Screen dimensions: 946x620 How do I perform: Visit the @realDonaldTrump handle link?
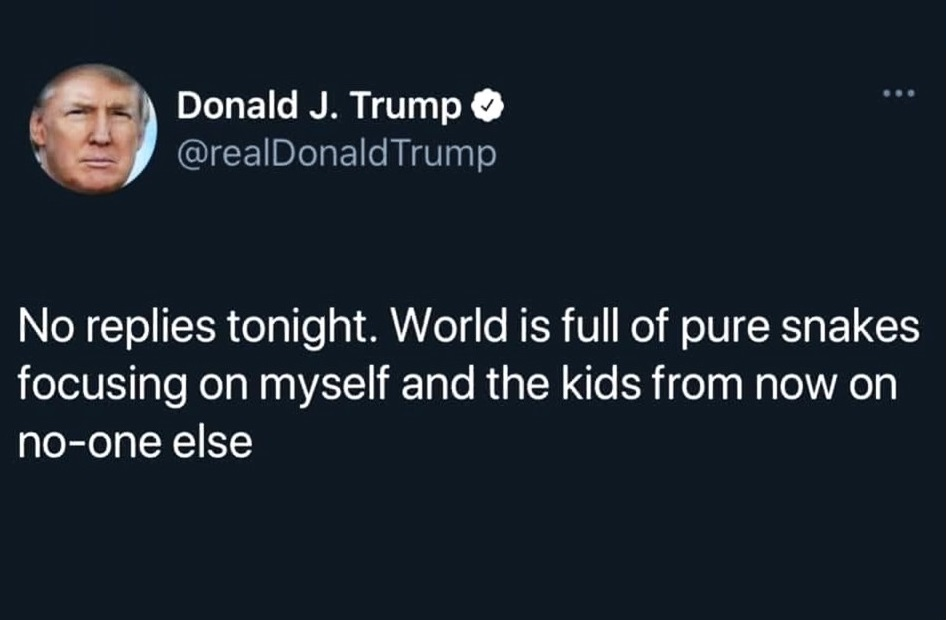pyautogui.click(x=336, y=155)
